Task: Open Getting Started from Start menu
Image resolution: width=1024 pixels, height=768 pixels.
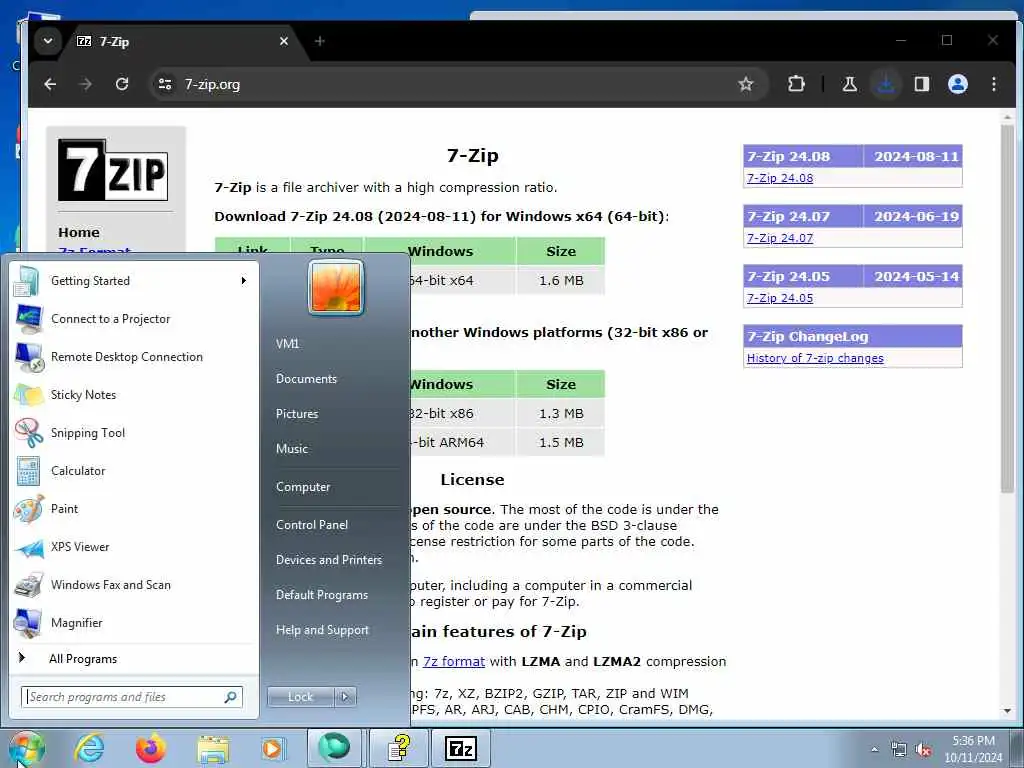Action: 133,281
